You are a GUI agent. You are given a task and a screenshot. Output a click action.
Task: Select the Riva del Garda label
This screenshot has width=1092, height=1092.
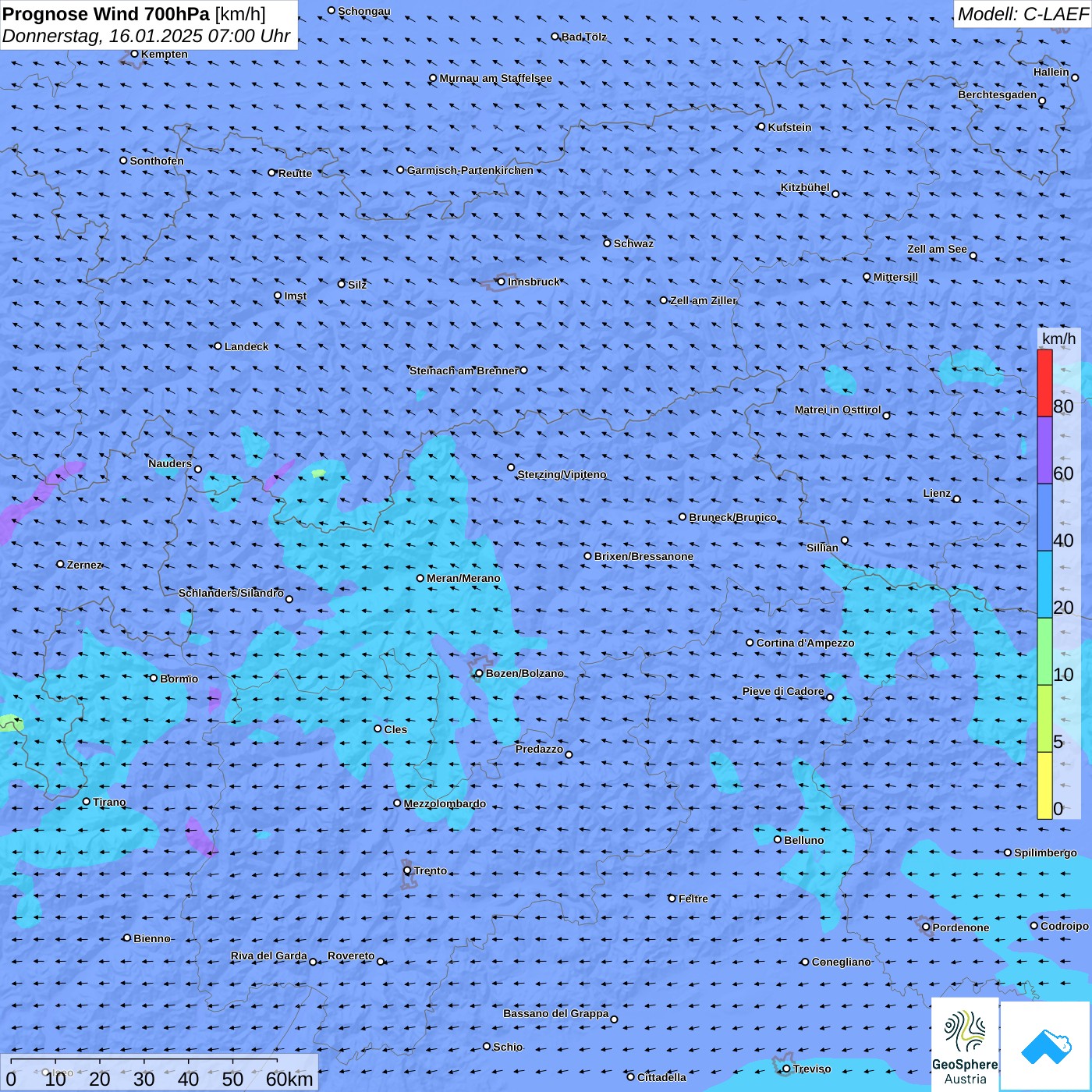pos(268,955)
